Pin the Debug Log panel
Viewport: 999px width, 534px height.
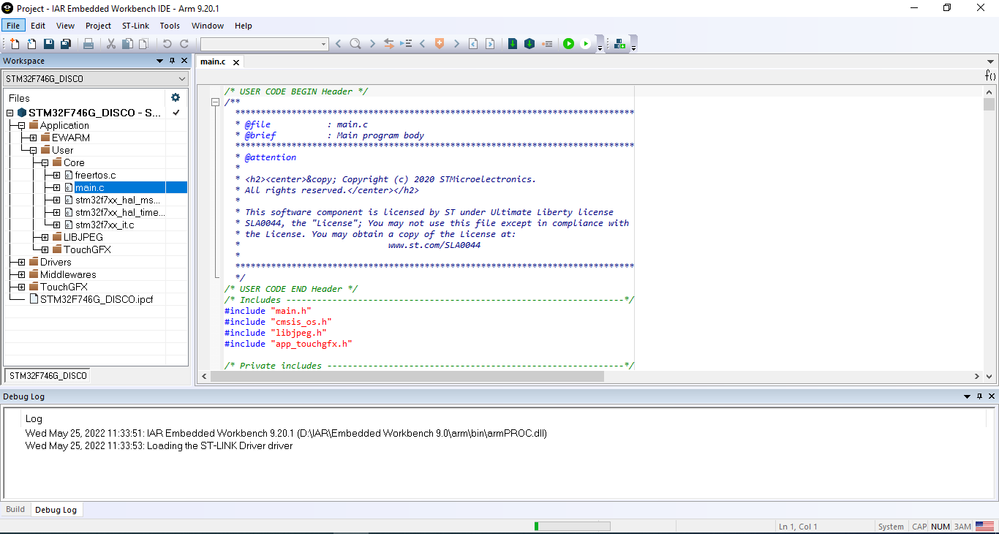(979, 396)
